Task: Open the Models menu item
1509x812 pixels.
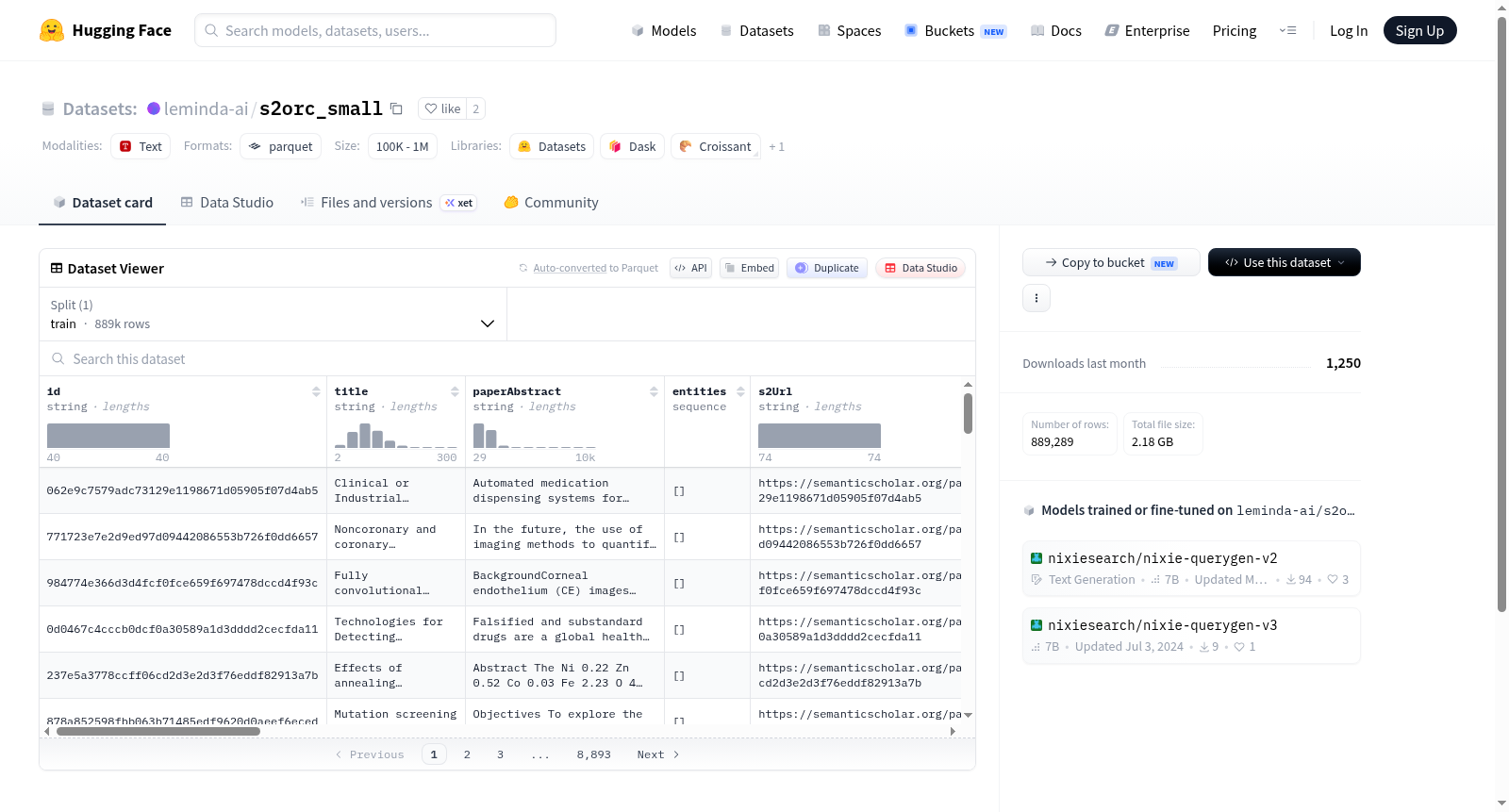Action: pyautogui.click(x=664, y=31)
